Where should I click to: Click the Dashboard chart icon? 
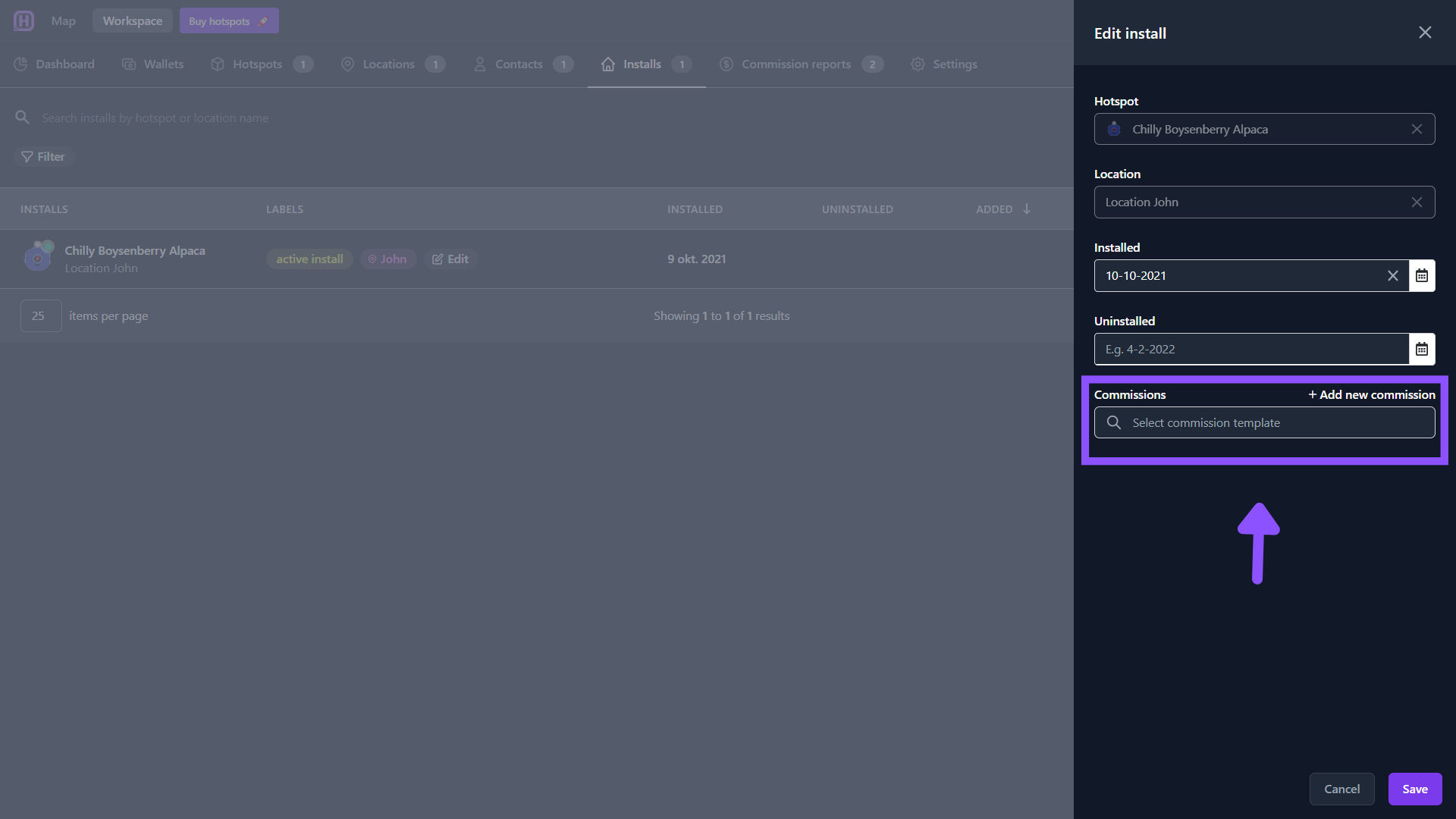pos(21,64)
